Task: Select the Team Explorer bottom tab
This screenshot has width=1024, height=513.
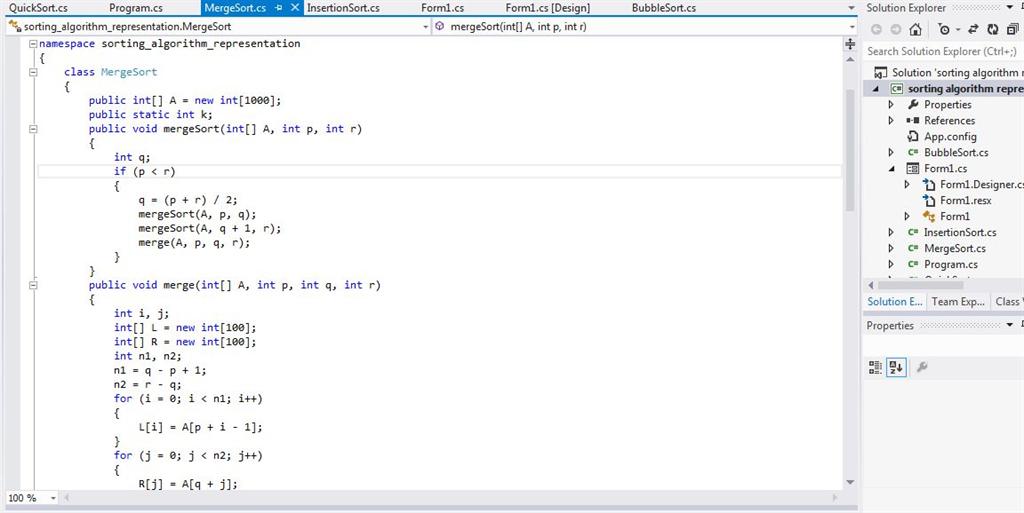Action: point(958,302)
